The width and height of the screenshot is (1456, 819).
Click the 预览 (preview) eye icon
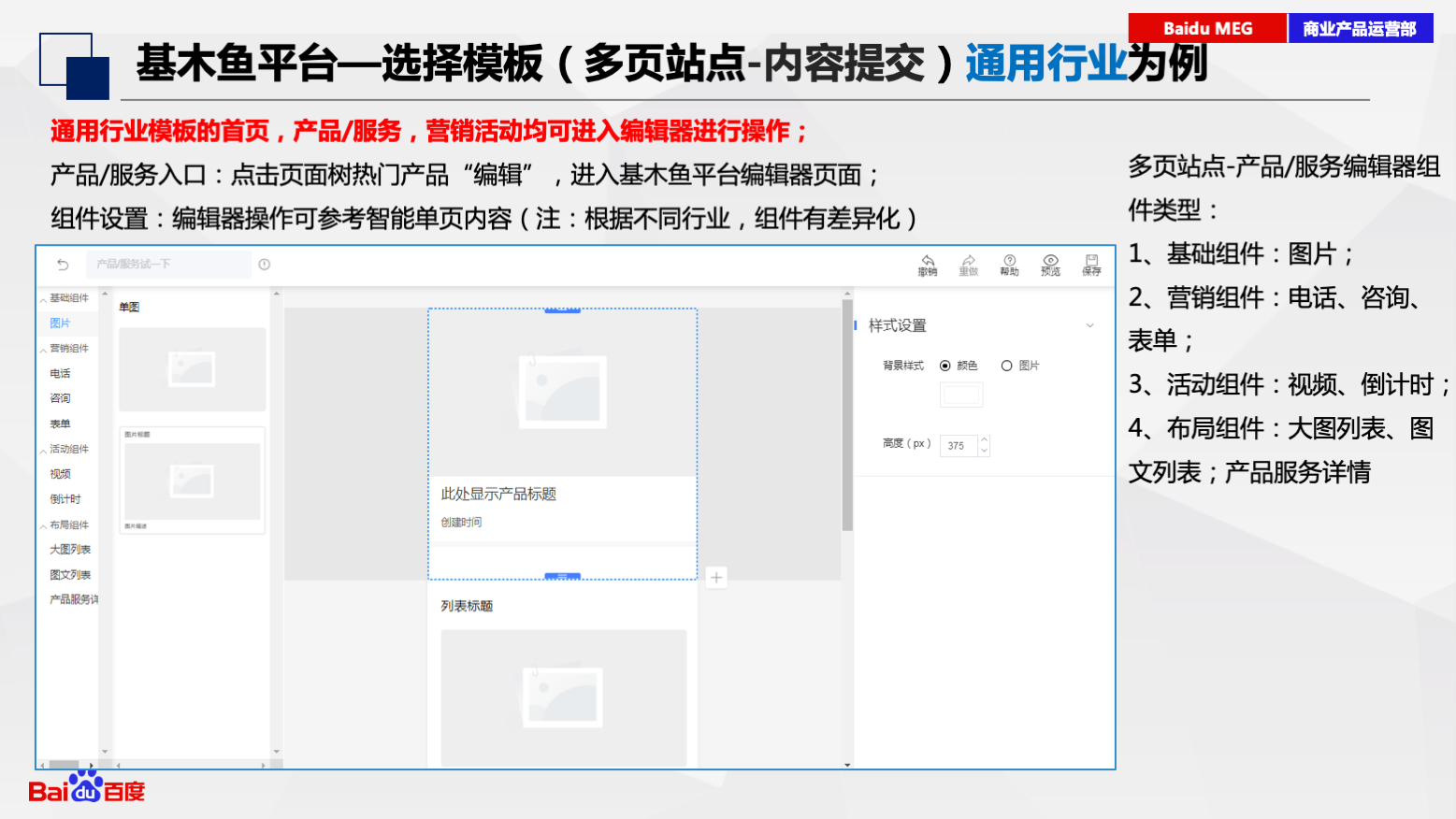(x=1051, y=266)
